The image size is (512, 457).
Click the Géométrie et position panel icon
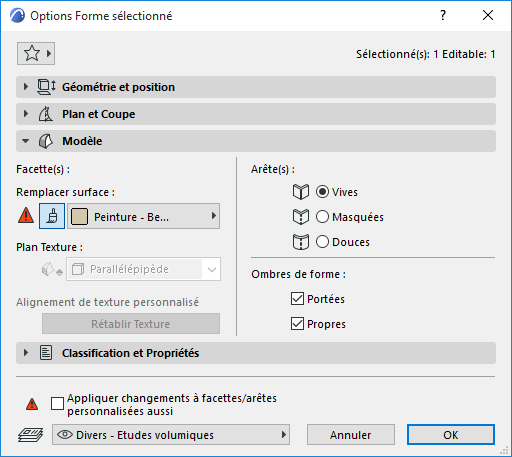click(46, 87)
